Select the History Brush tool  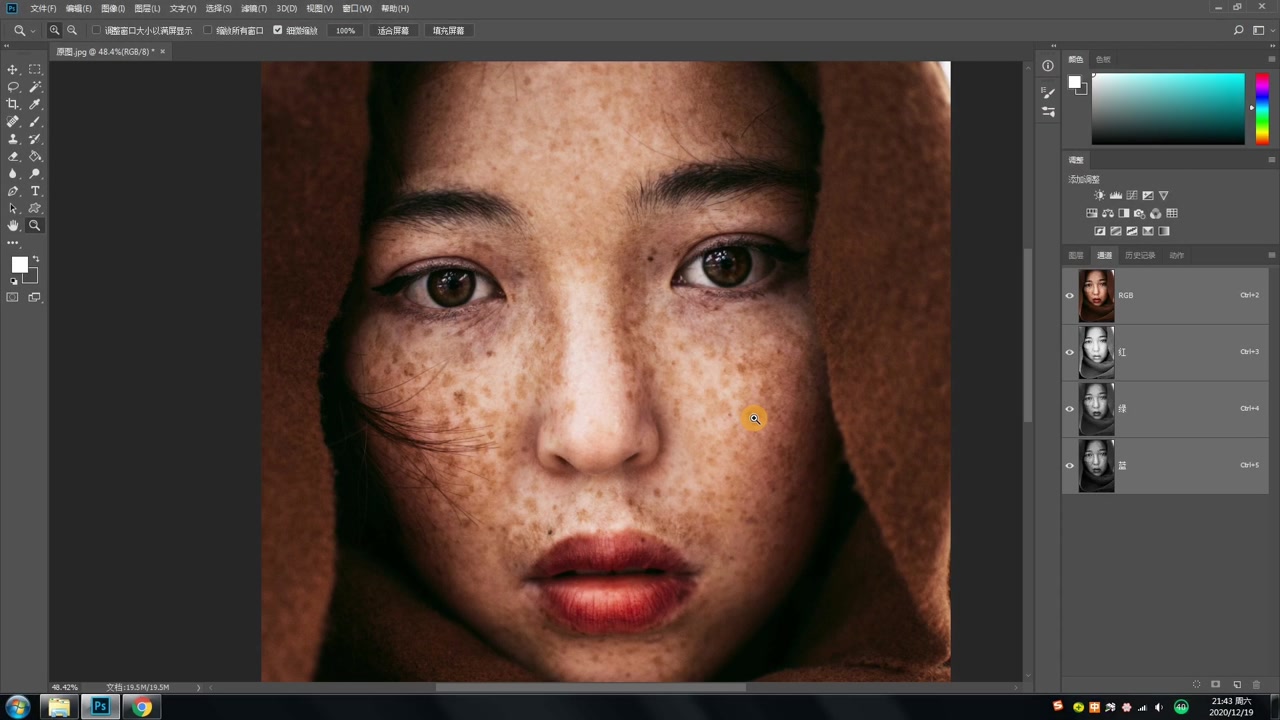point(35,139)
